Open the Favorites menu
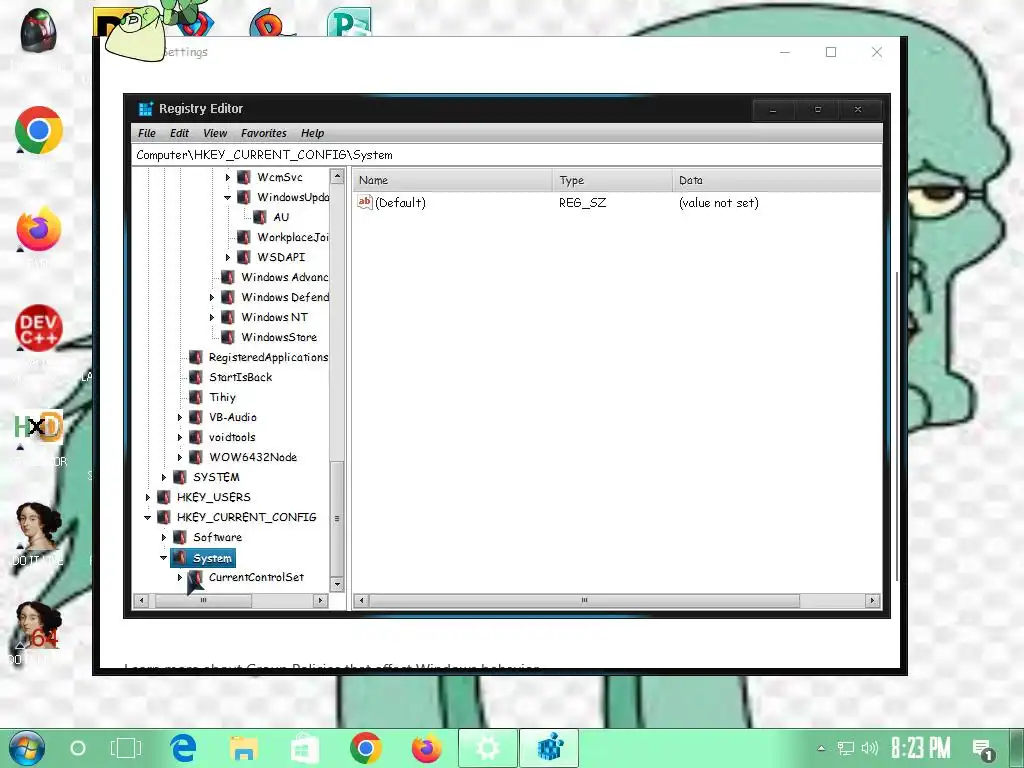 [264, 133]
